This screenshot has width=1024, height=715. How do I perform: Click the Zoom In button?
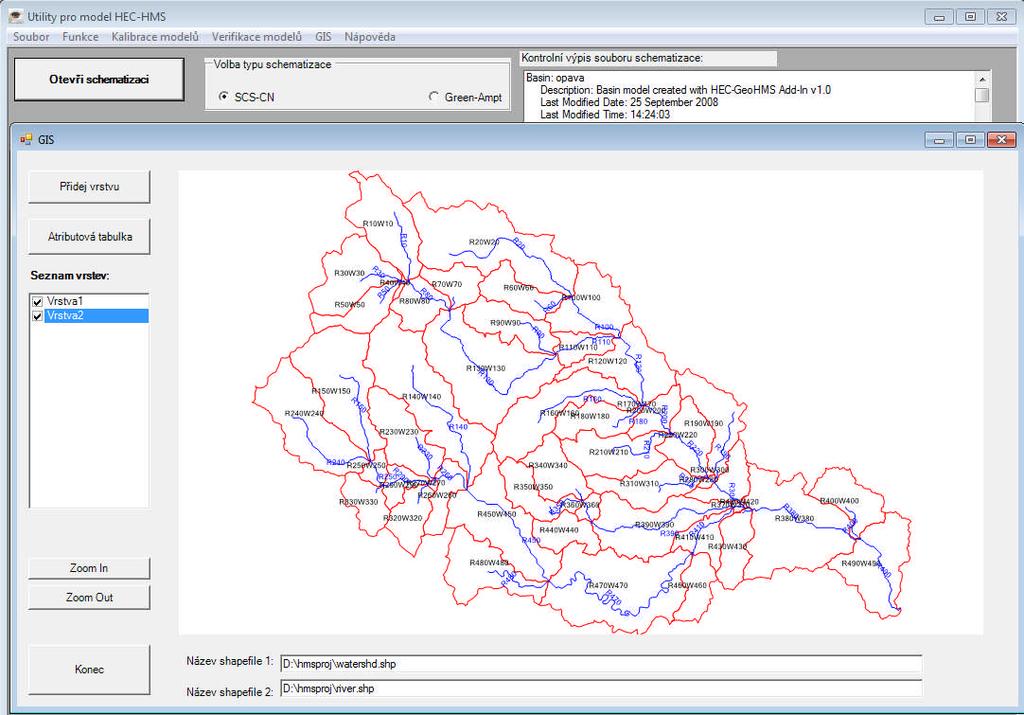click(89, 568)
